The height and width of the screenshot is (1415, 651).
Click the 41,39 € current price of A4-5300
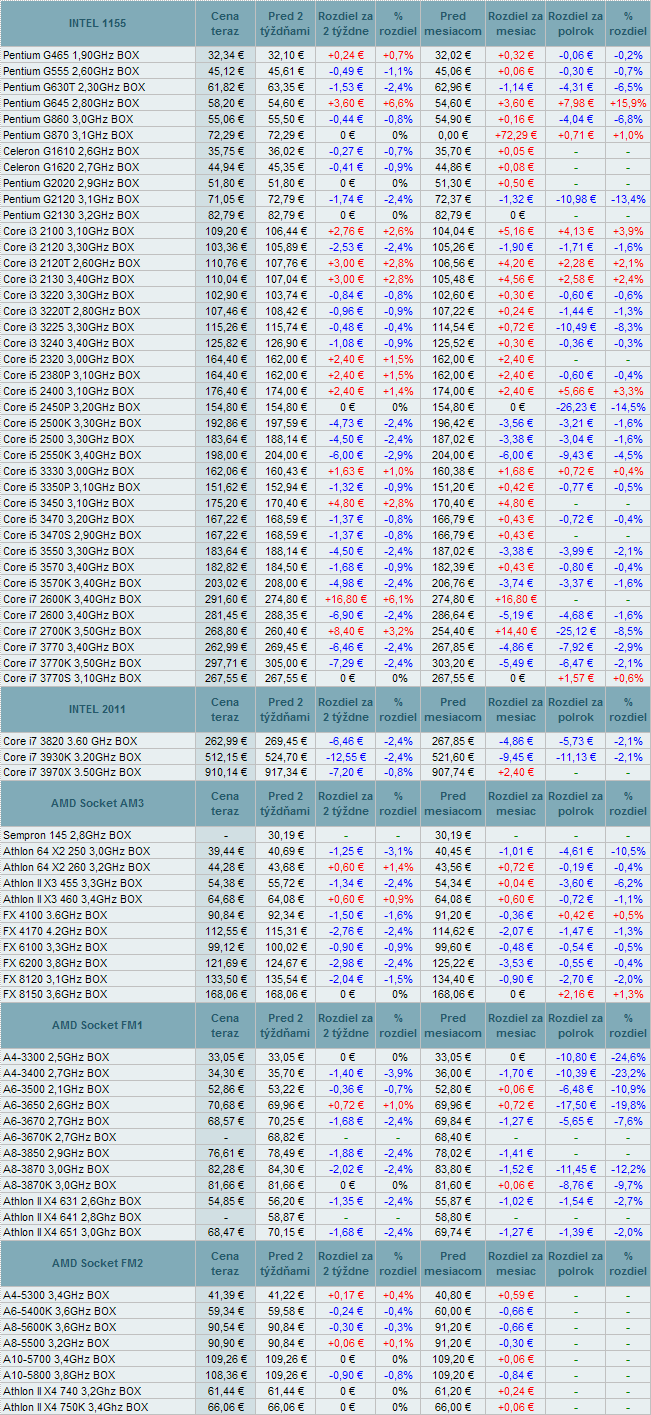(225, 1294)
